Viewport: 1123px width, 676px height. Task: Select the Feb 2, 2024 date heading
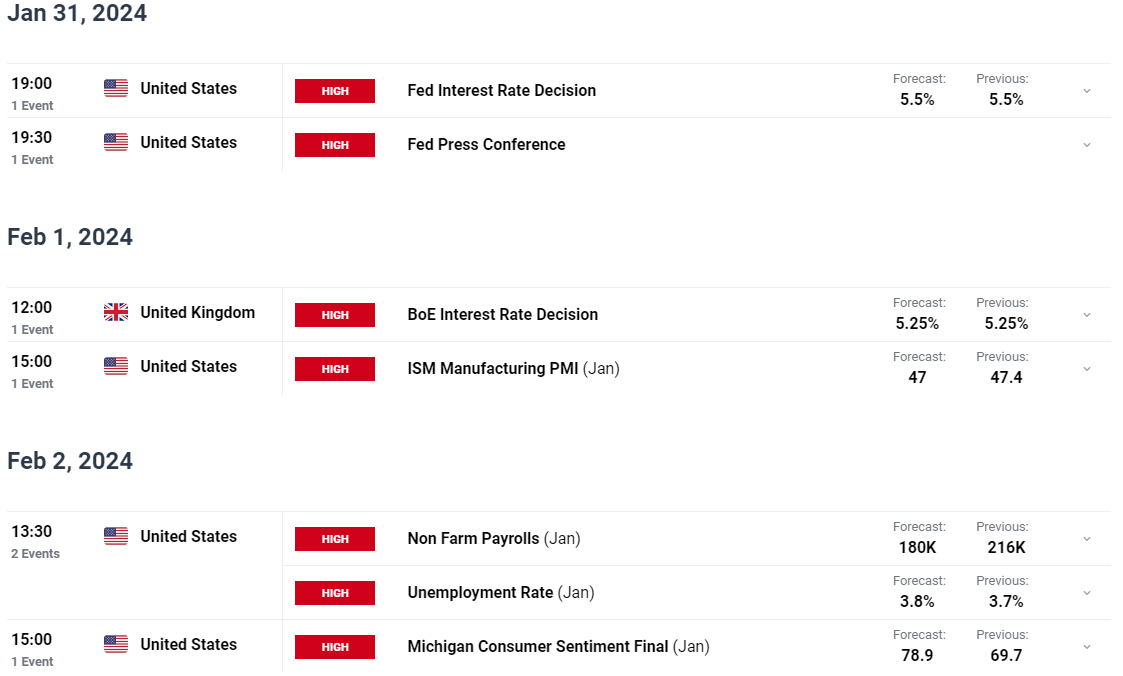[70, 461]
